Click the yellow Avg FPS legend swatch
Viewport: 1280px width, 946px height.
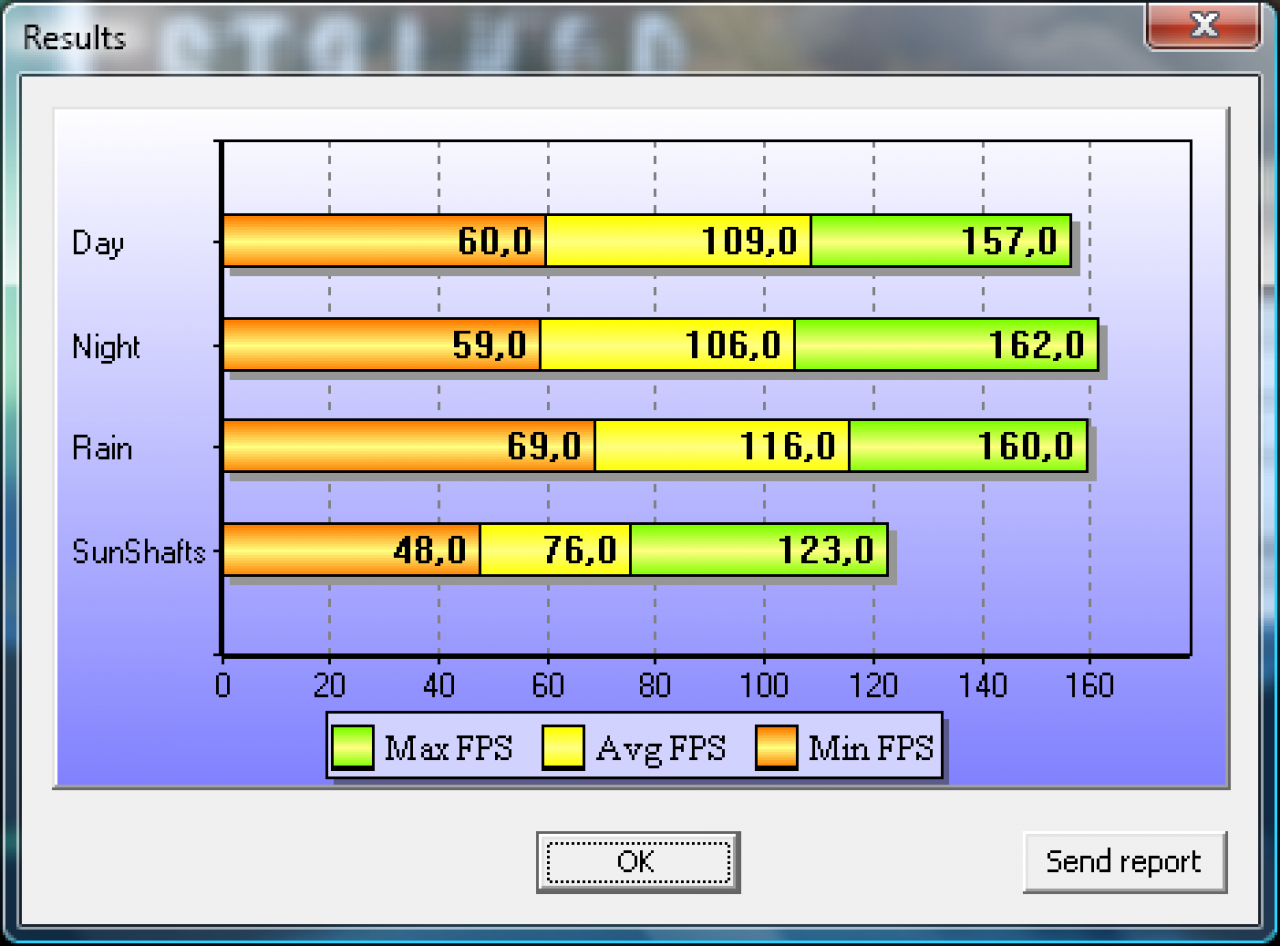tap(563, 748)
